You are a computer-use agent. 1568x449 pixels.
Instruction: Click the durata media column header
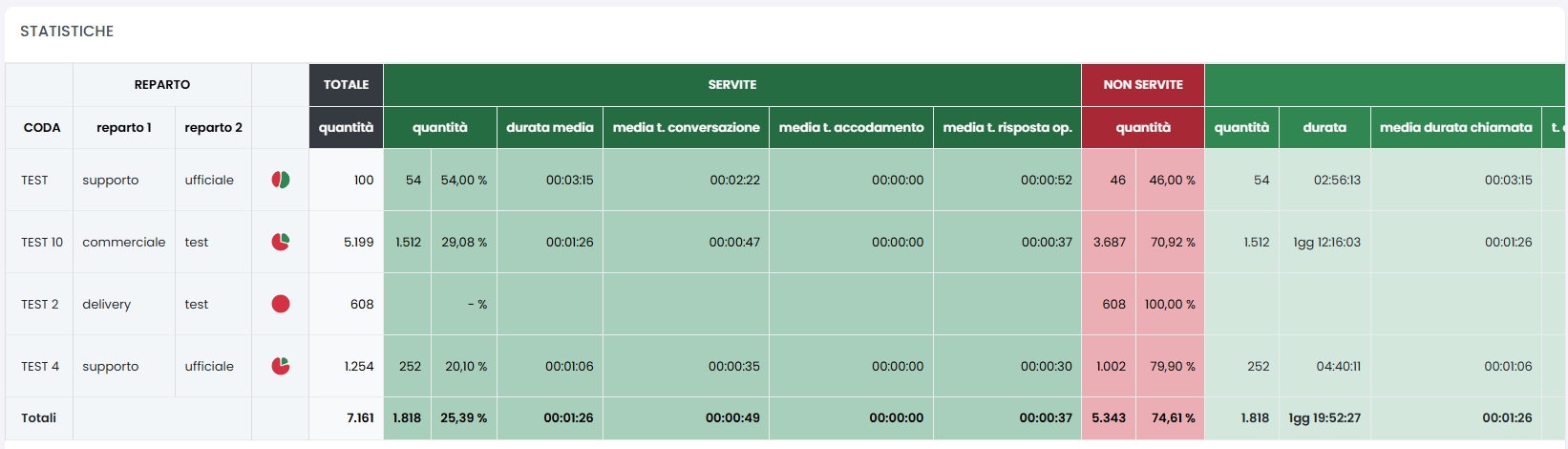pos(549,127)
